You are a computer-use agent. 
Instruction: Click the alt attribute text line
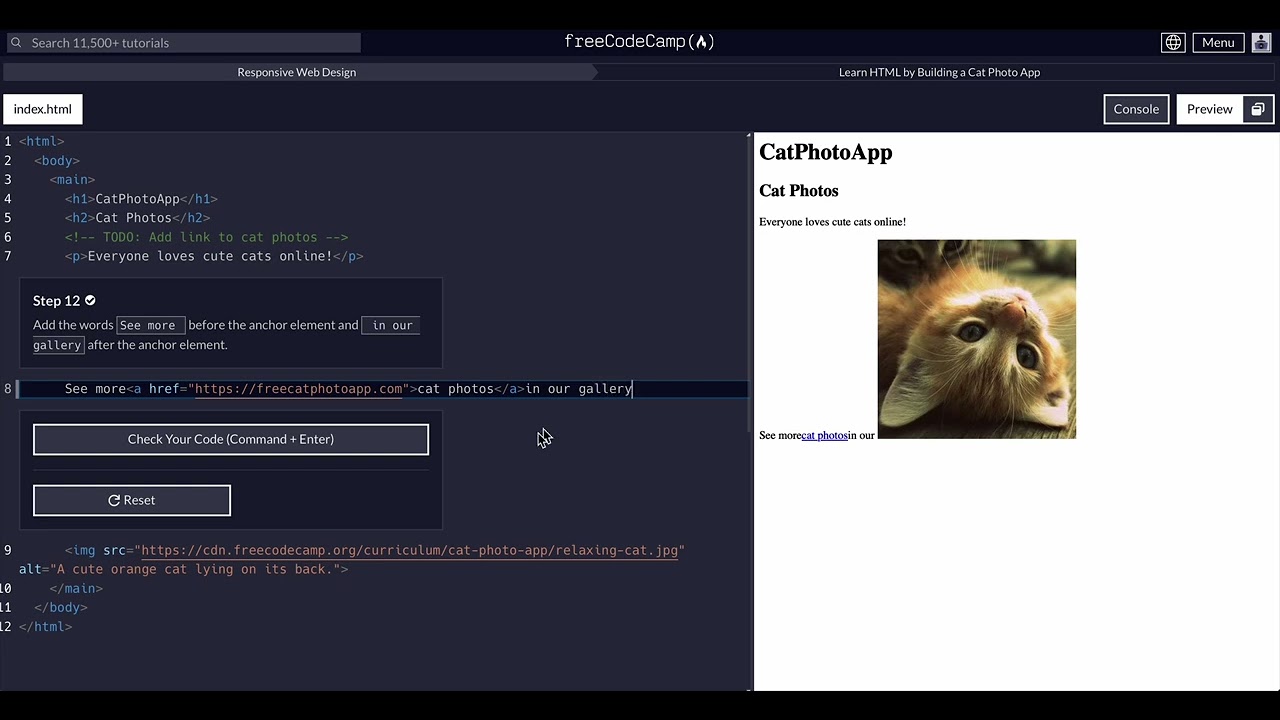[x=183, y=569]
